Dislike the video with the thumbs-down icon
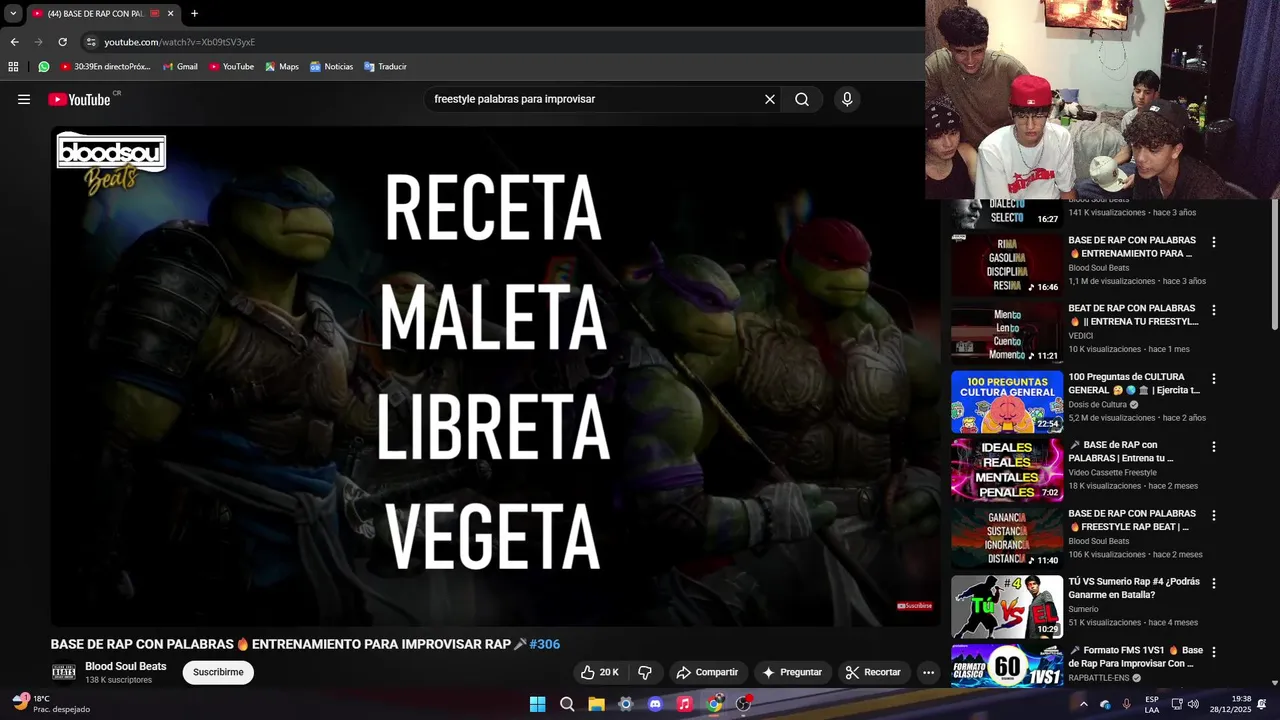 tap(645, 672)
